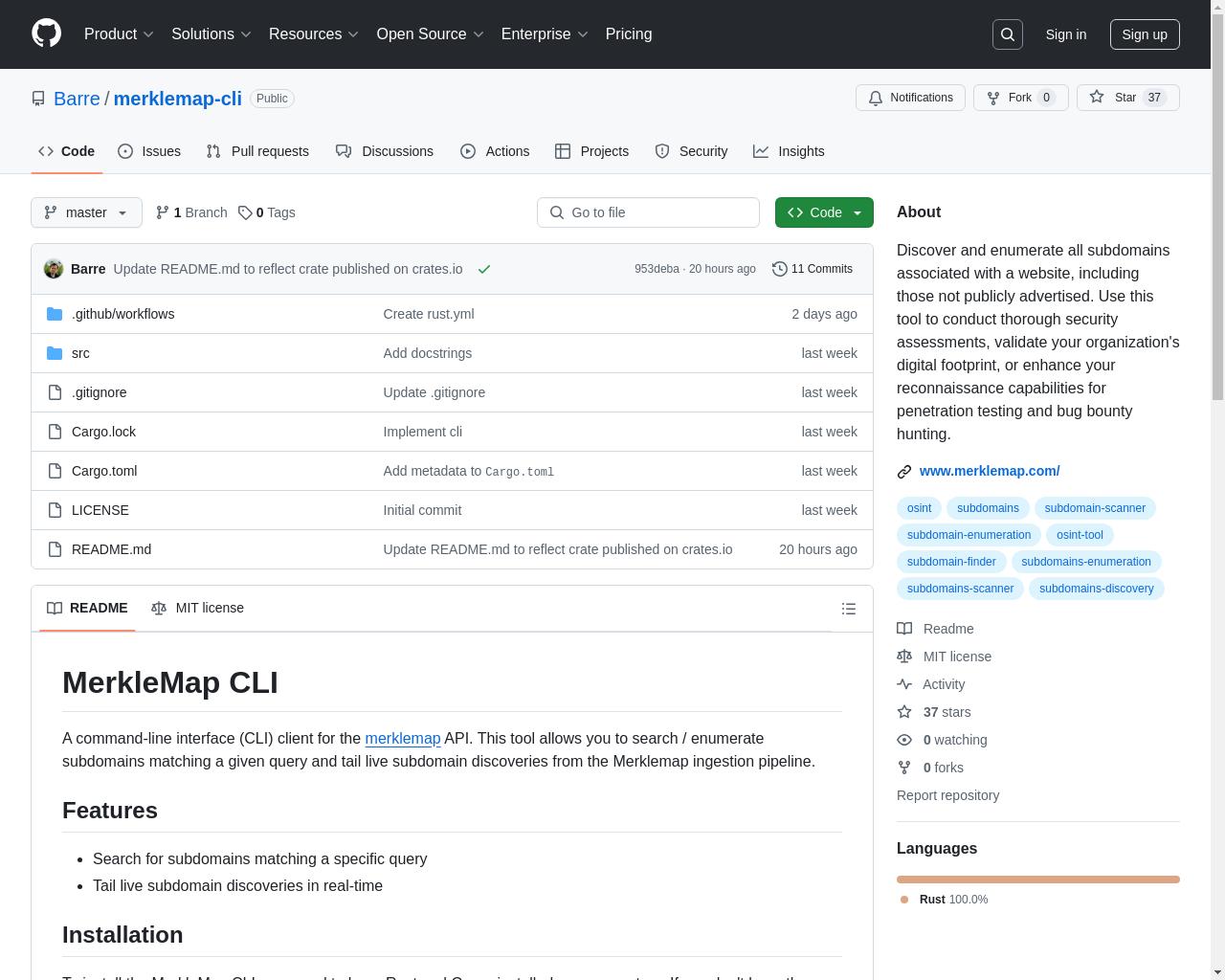Click the Rust 100.0% language entry
This screenshot has height=980, width=1225.
click(x=945, y=900)
